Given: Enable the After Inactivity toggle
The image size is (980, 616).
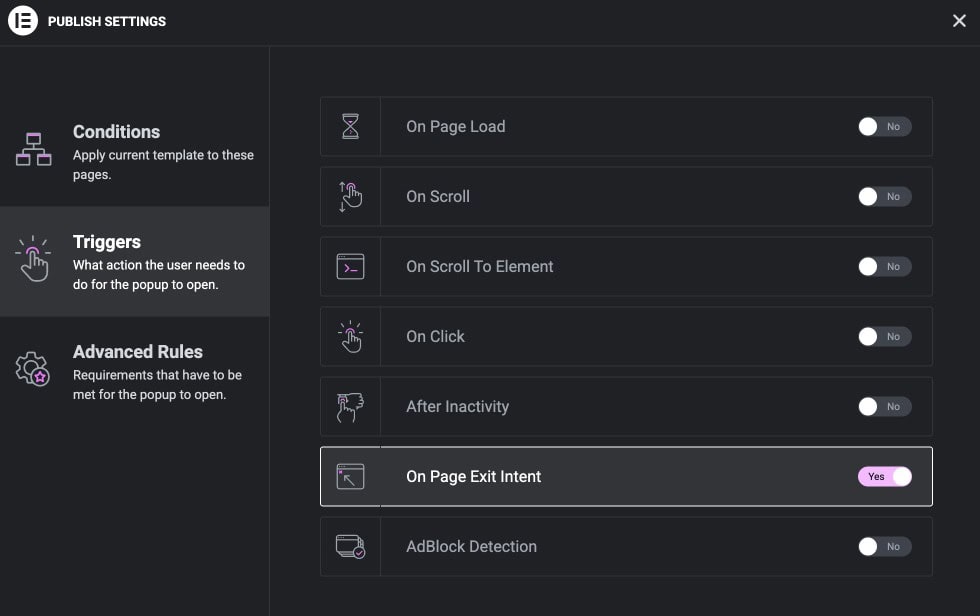Looking at the screenshot, I should click(884, 406).
